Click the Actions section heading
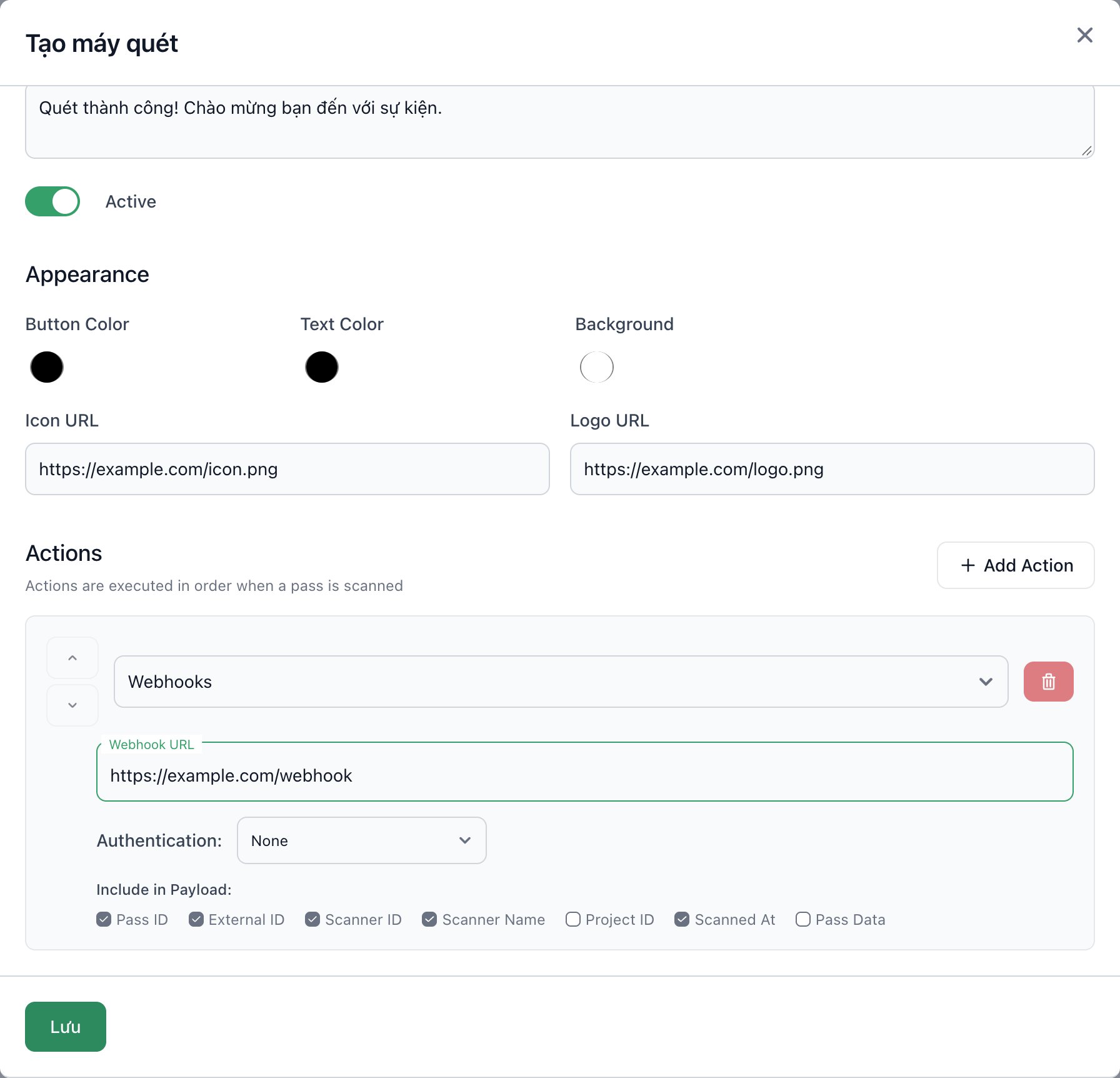This screenshot has height=1078, width=1120. [x=64, y=553]
